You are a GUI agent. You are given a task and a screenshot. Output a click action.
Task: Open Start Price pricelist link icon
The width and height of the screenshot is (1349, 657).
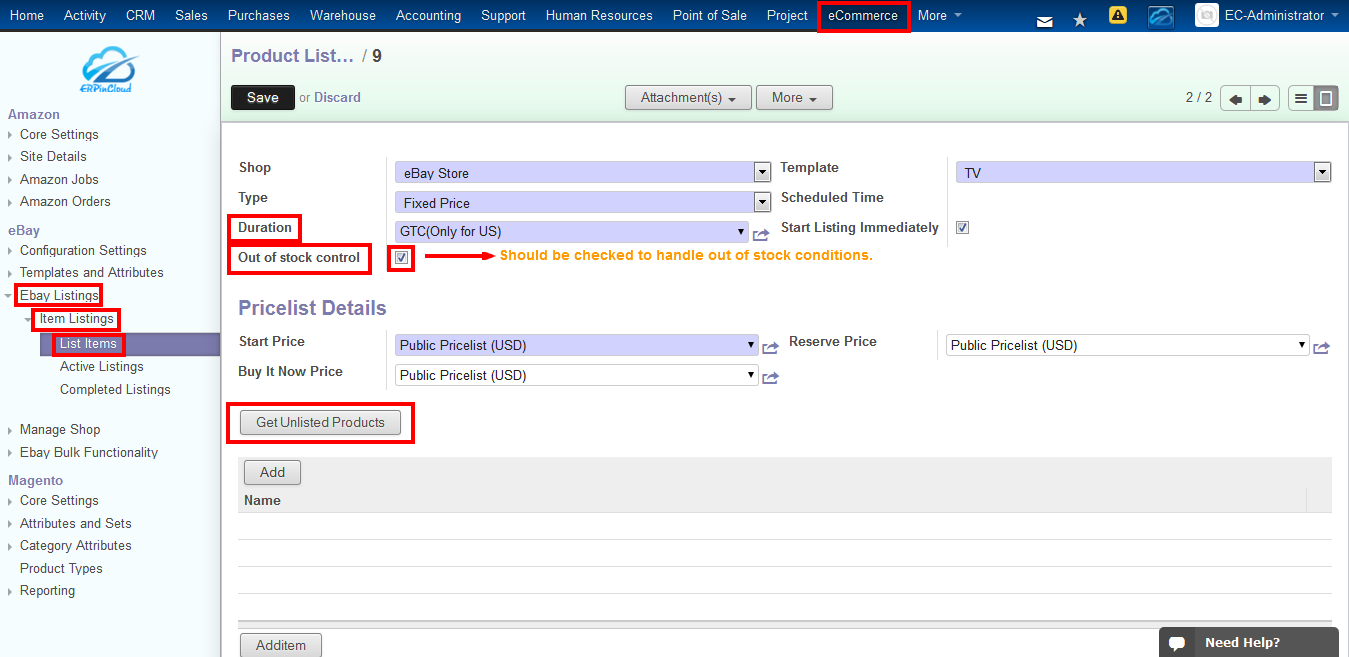tap(770, 348)
